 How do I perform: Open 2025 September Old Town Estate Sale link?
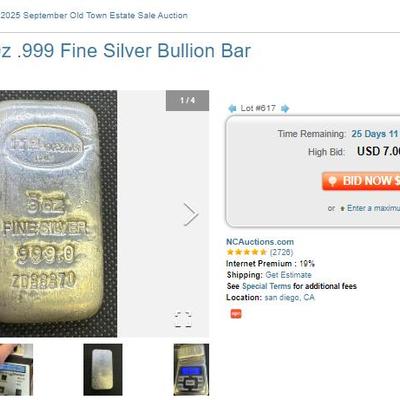pos(94,15)
